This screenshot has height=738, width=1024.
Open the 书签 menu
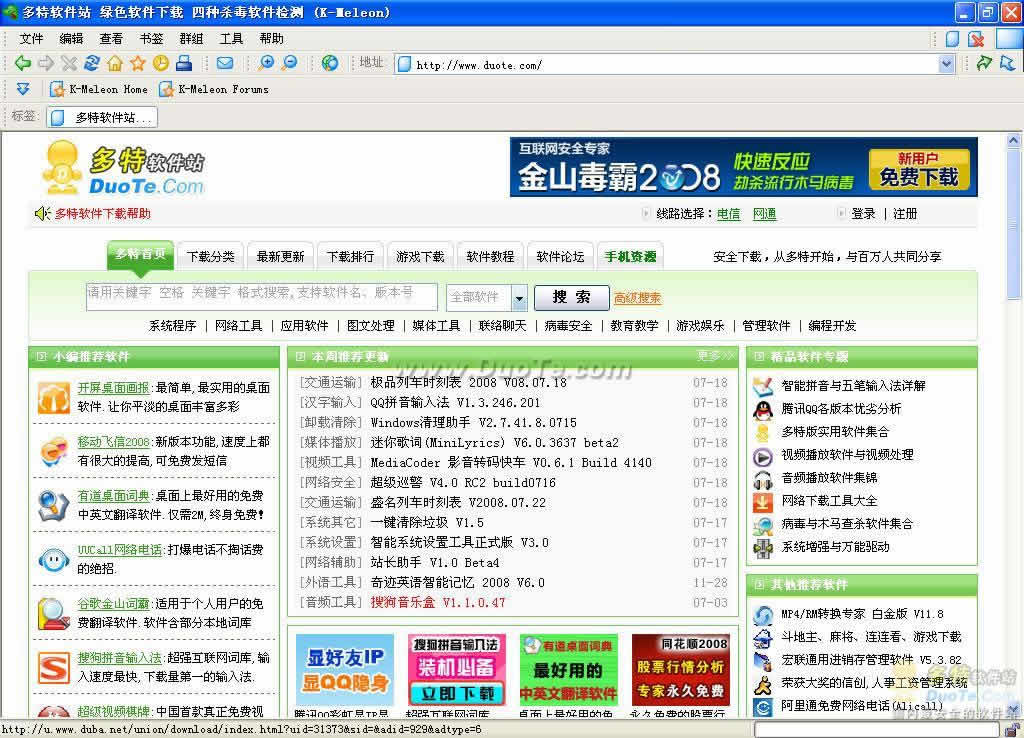(x=151, y=39)
